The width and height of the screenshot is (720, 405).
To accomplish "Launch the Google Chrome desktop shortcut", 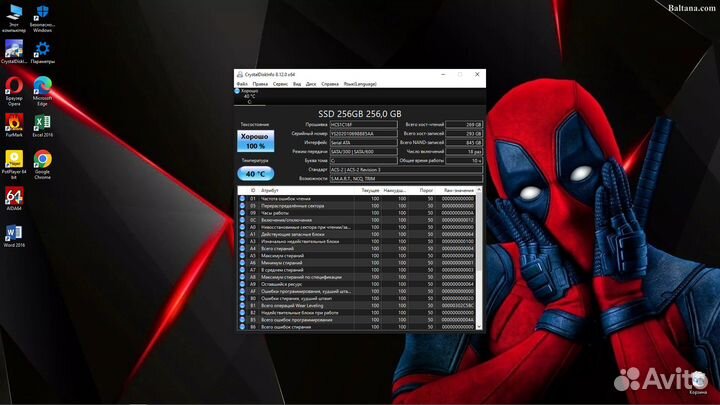I will click(42, 164).
